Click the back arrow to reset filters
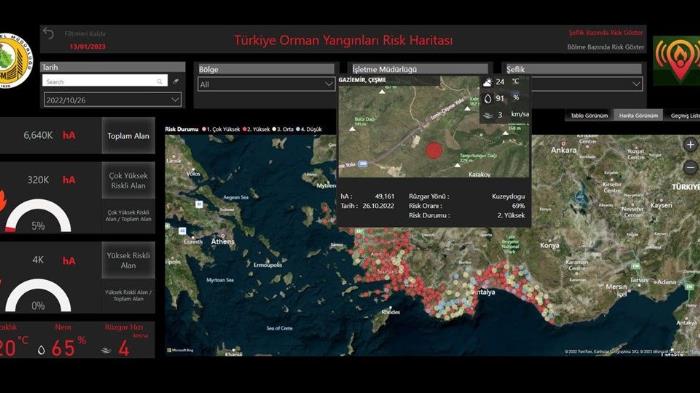700x393 pixels. tap(48, 33)
